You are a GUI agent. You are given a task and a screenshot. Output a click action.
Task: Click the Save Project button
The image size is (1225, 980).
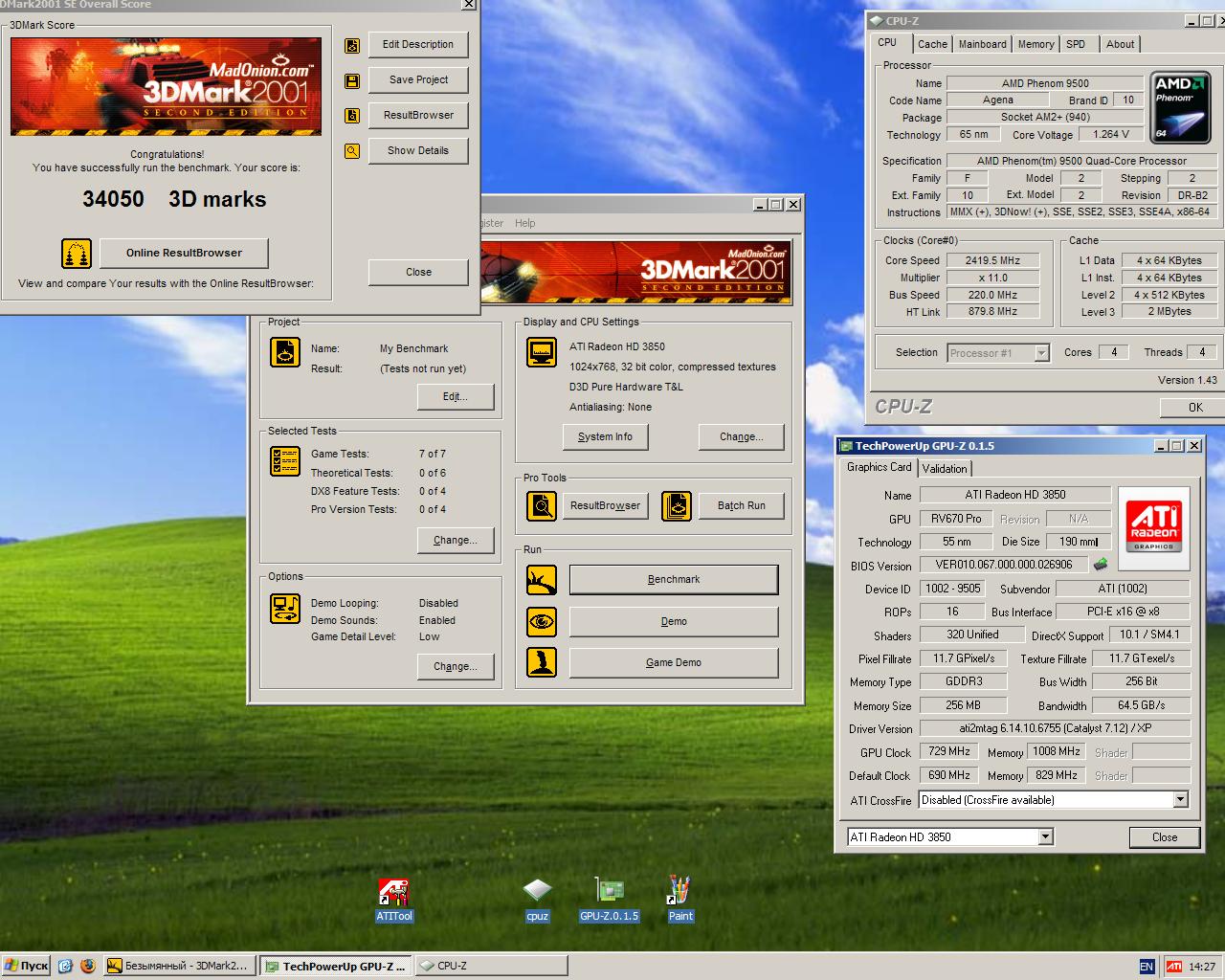coord(418,80)
